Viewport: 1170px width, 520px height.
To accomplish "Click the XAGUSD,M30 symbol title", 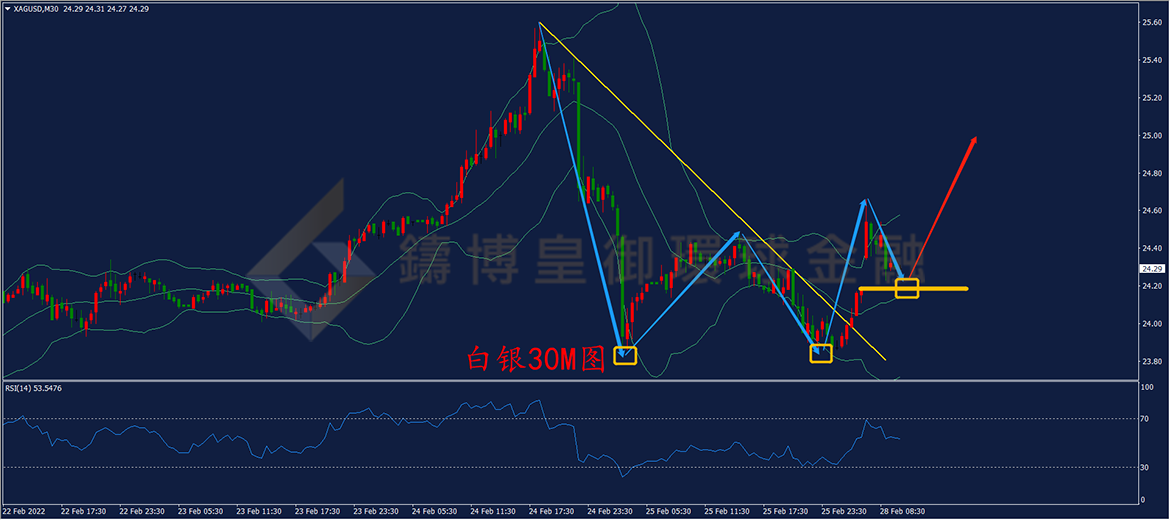I will tap(28, 10).
